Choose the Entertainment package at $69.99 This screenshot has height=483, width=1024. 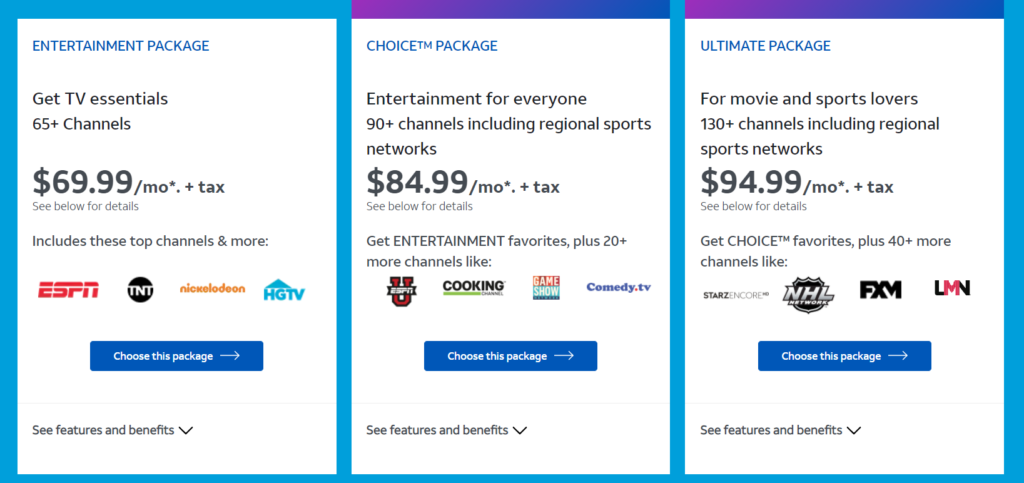click(x=176, y=356)
